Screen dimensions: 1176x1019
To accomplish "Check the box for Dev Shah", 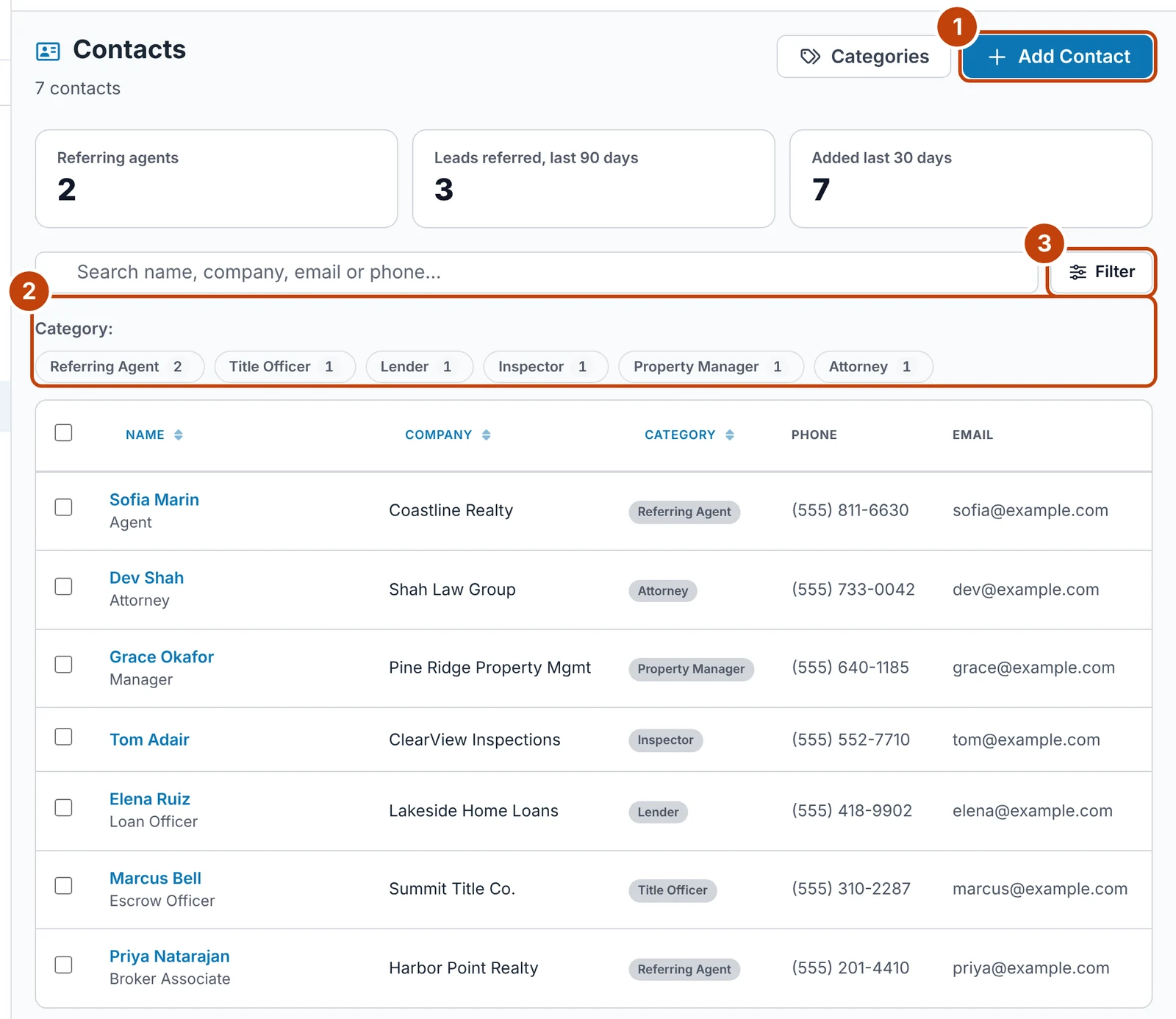I will click(x=64, y=586).
